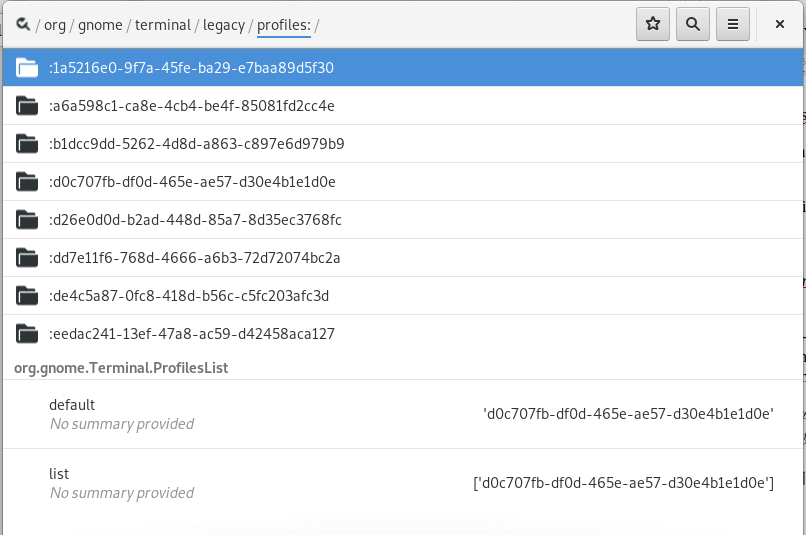The height and width of the screenshot is (535, 806).
Task: Open folder :dd7e11f6-768d-4666-a6b3-72d72074bc2a
Action: click(403, 257)
